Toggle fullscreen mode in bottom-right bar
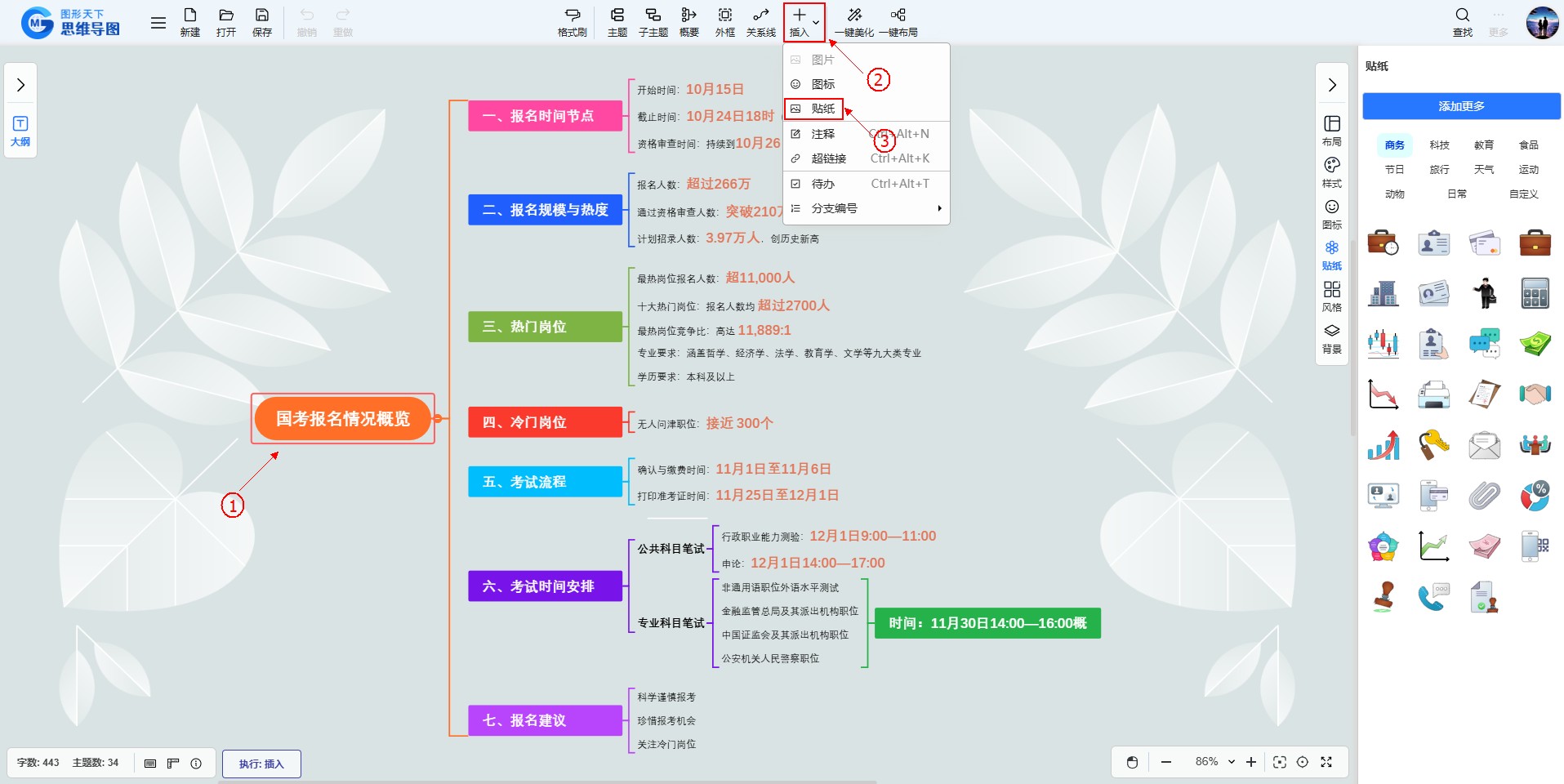The height and width of the screenshot is (784, 1564). click(1326, 762)
